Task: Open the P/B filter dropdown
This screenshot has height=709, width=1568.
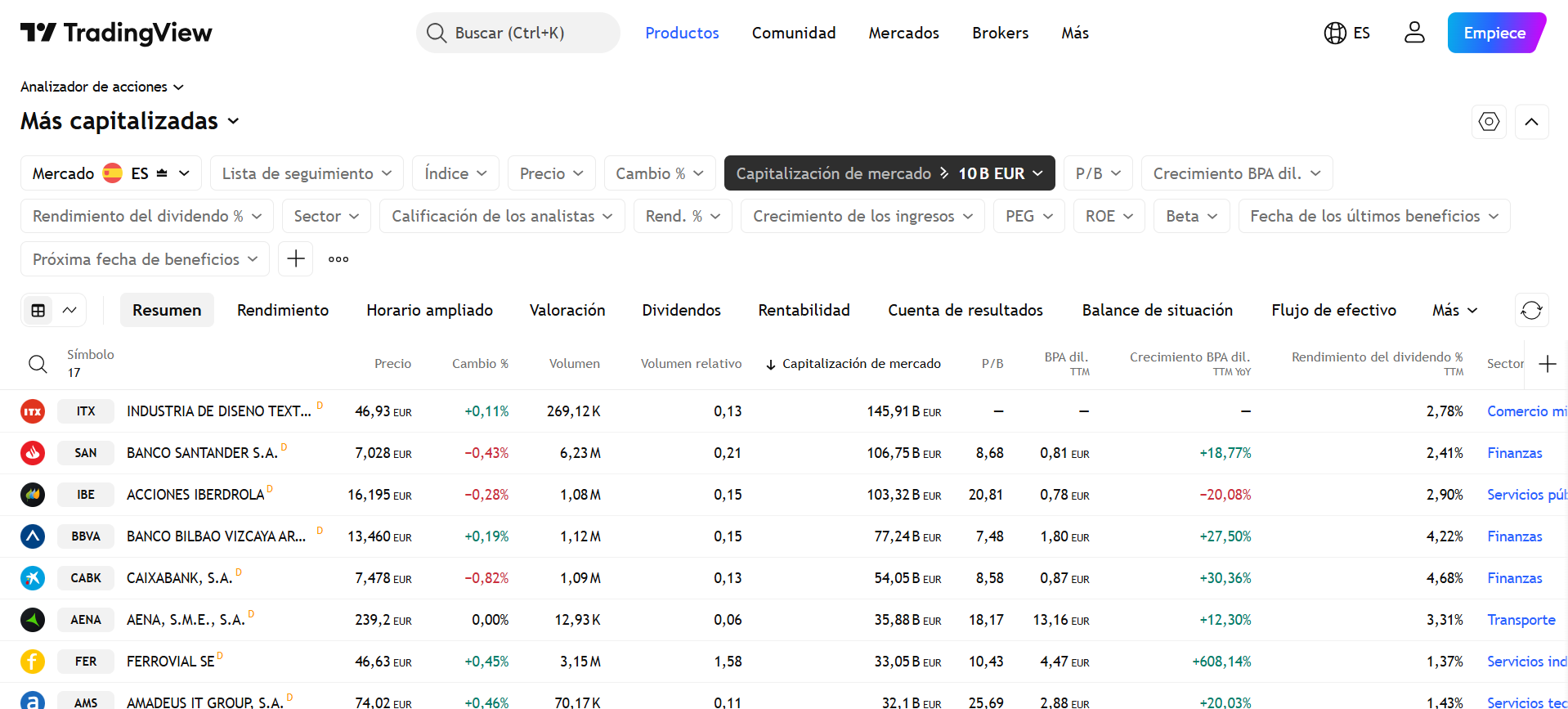Action: click(x=1098, y=173)
